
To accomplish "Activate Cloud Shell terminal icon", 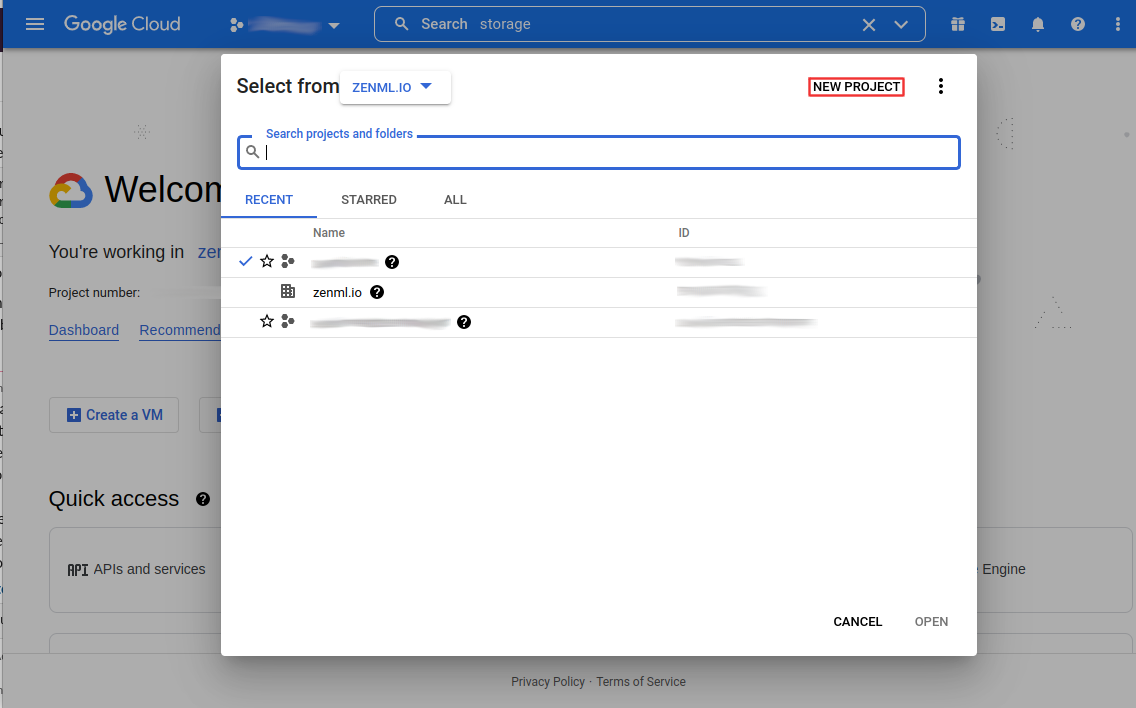I will (998, 24).
